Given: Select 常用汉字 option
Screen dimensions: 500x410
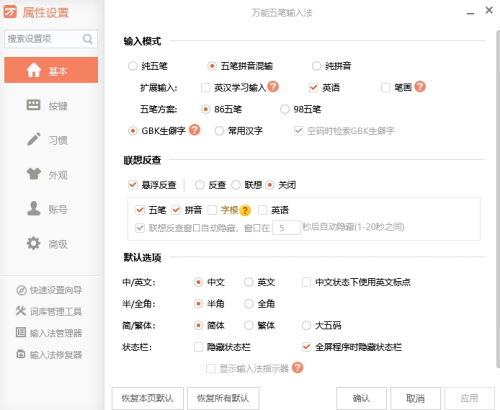Looking at the screenshot, I should pyautogui.click(x=219, y=131).
